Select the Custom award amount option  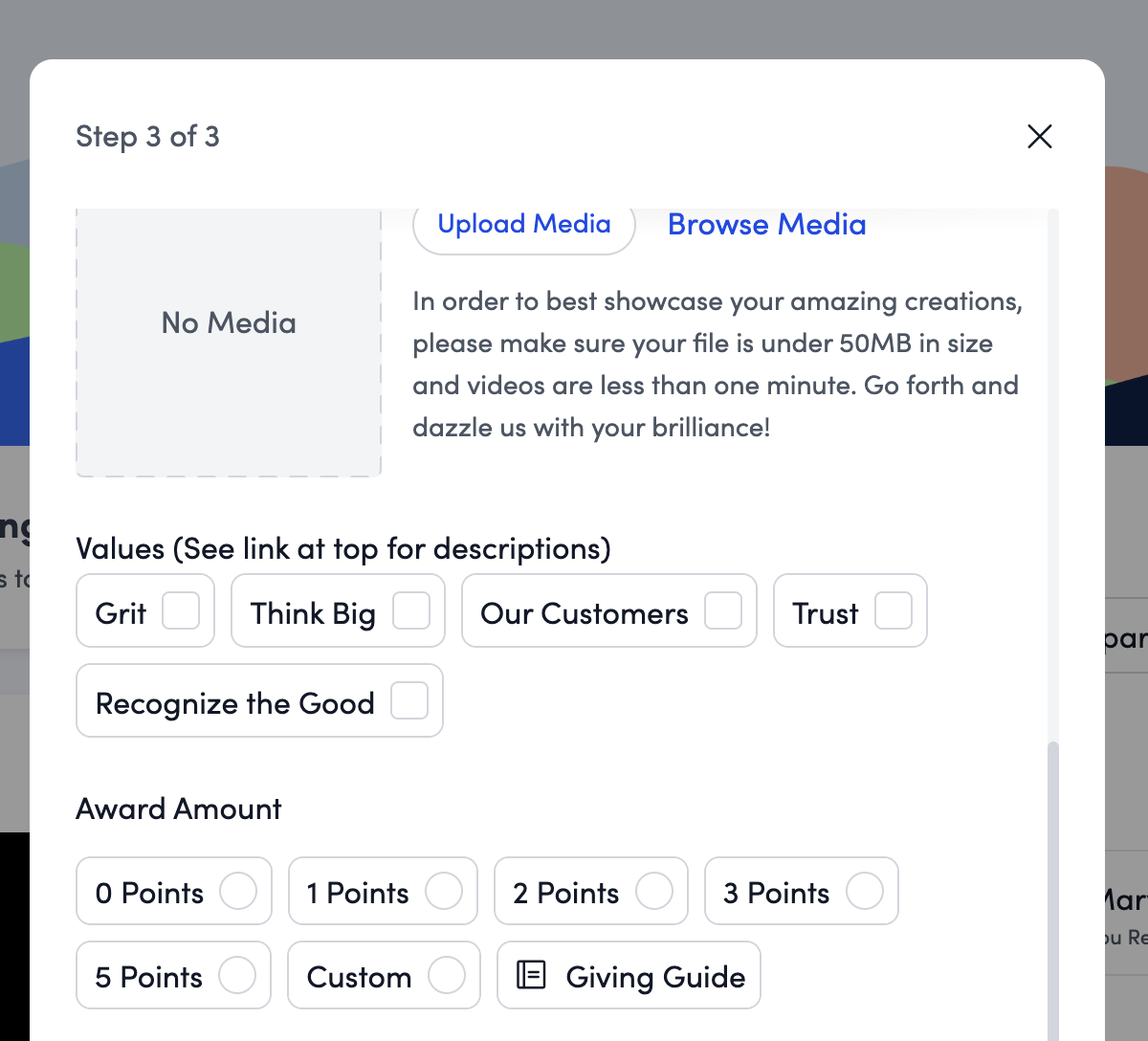coord(448,975)
